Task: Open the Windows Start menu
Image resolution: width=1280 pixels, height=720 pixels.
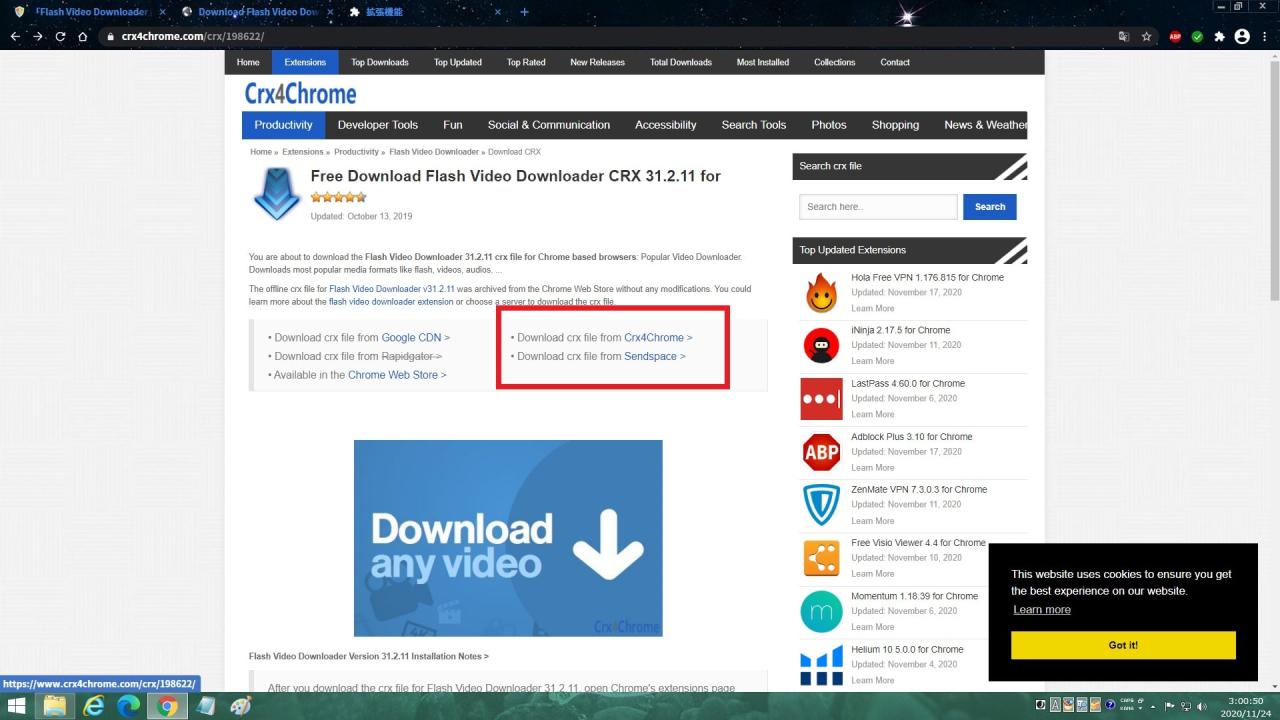Action: (x=17, y=706)
